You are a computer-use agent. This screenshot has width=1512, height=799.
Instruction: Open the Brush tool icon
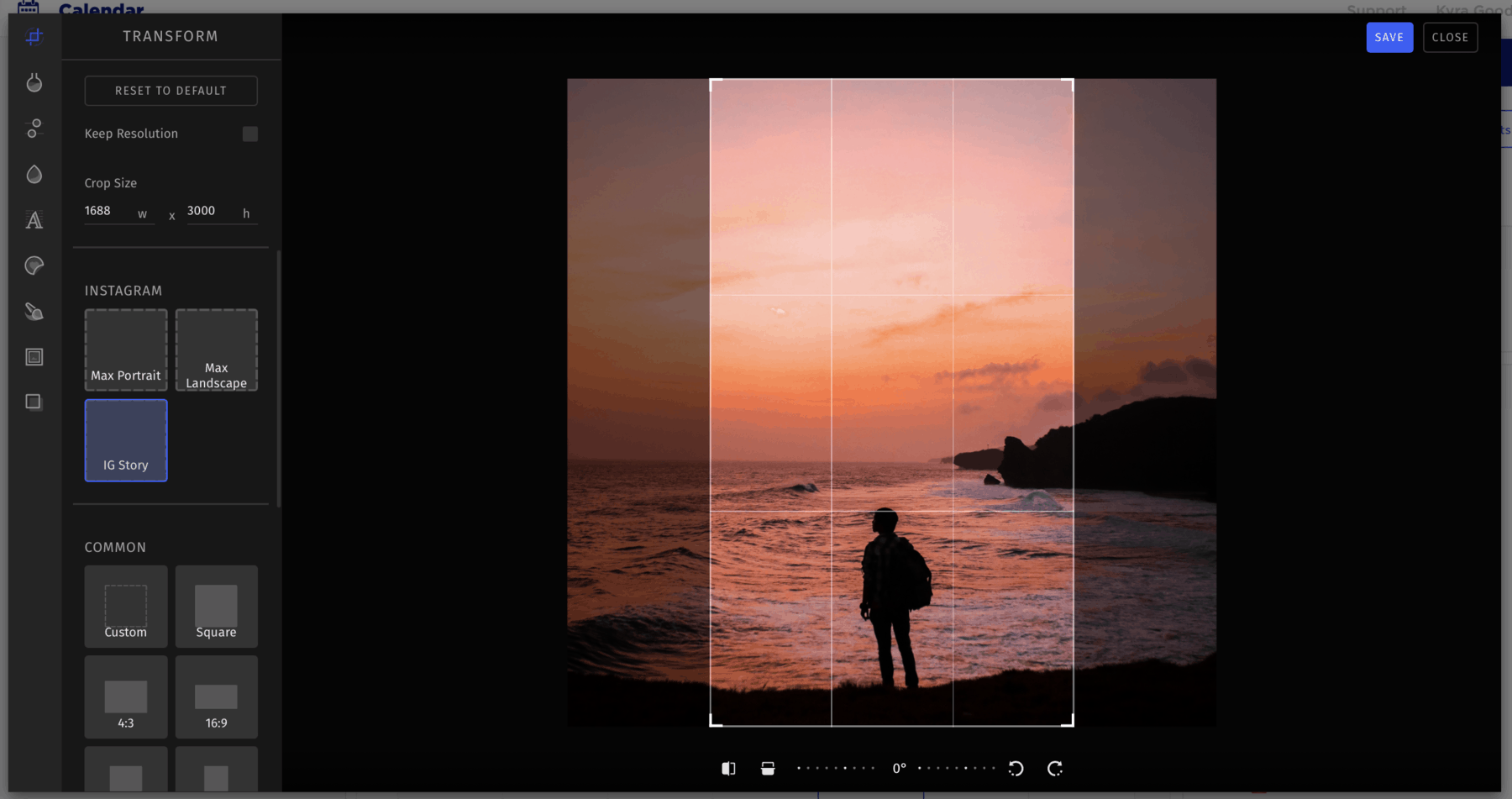tap(34, 312)
